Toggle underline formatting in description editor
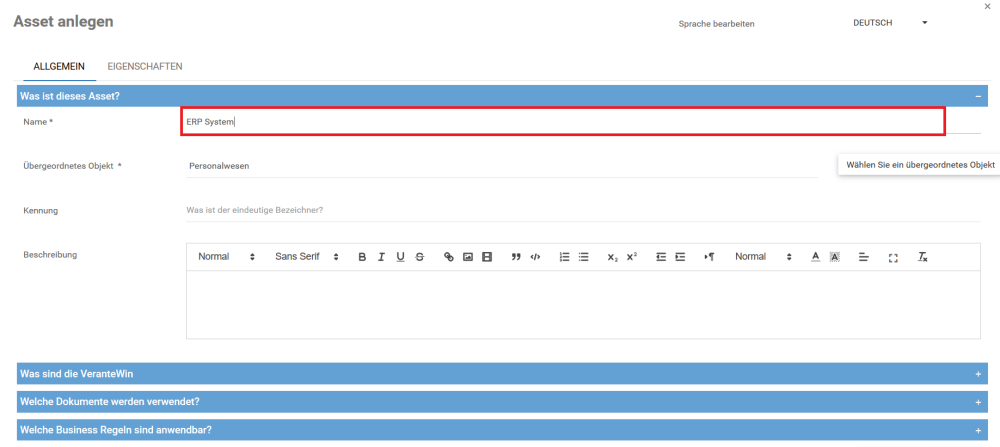Image resolution: width=1000 pixels, height=447 pixels. (401, 257)
